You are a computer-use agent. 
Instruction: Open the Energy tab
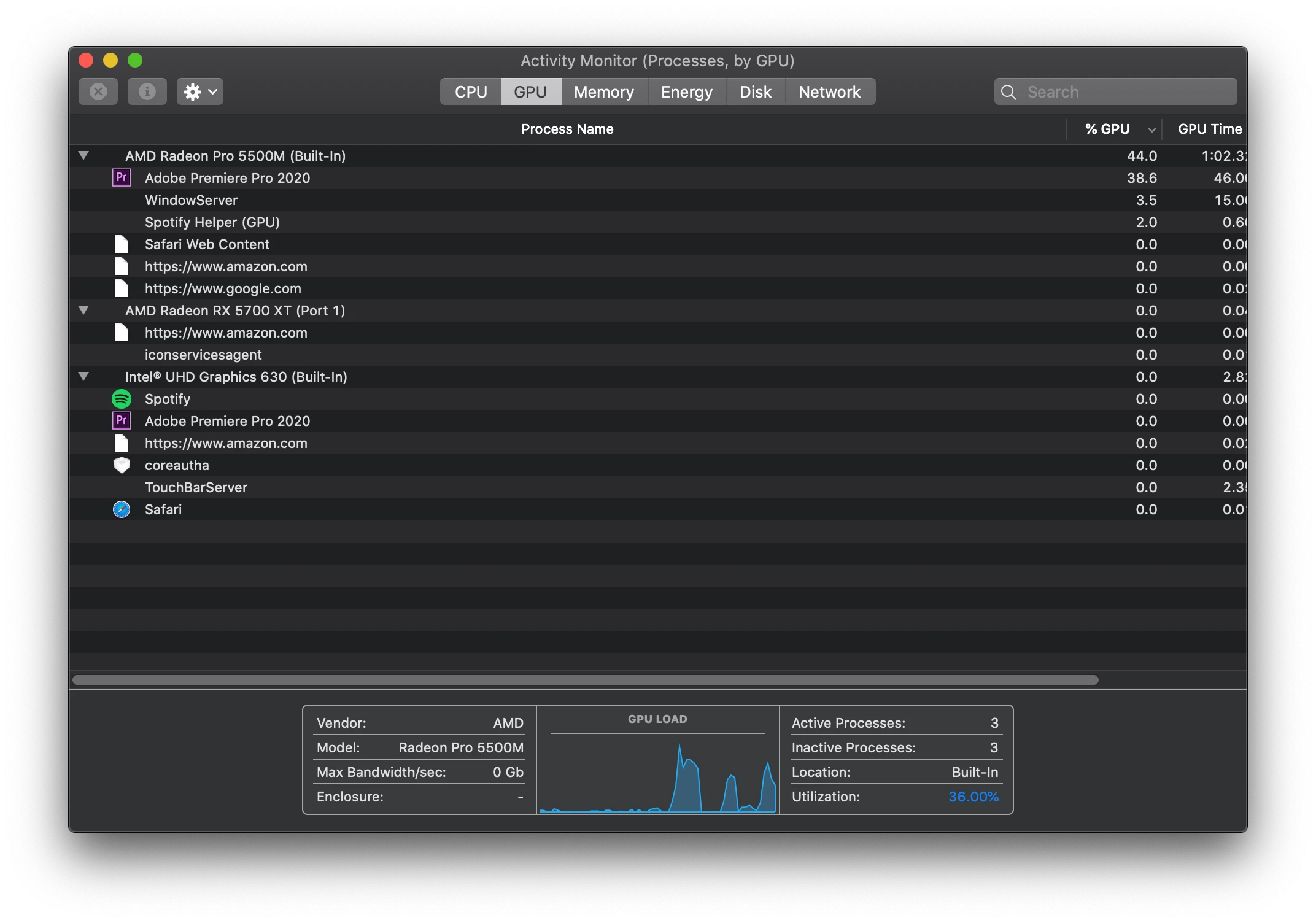pyautogui.click(x=686, y=92)
